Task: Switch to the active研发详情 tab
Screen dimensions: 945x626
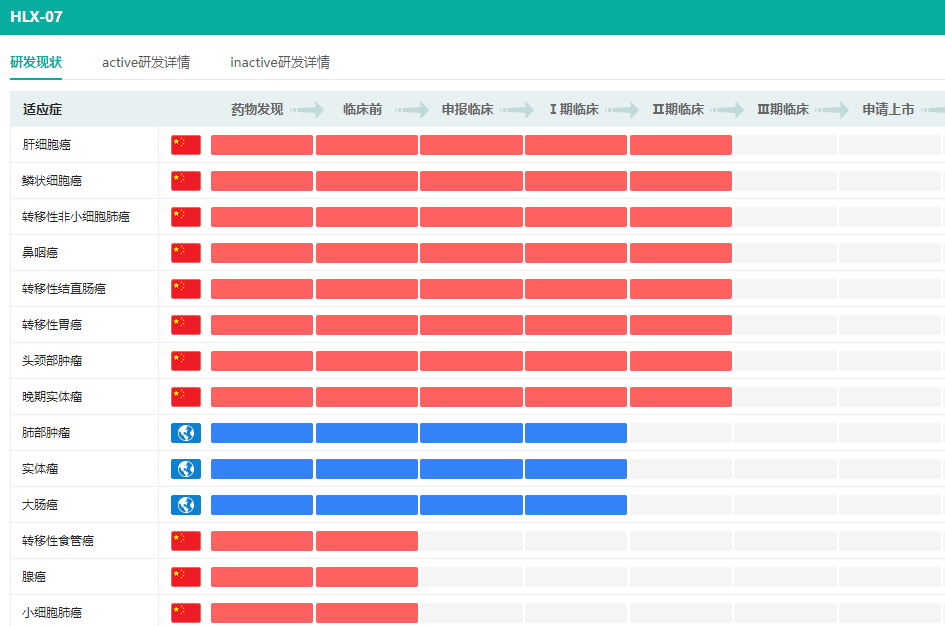Action: click(146, 62)
